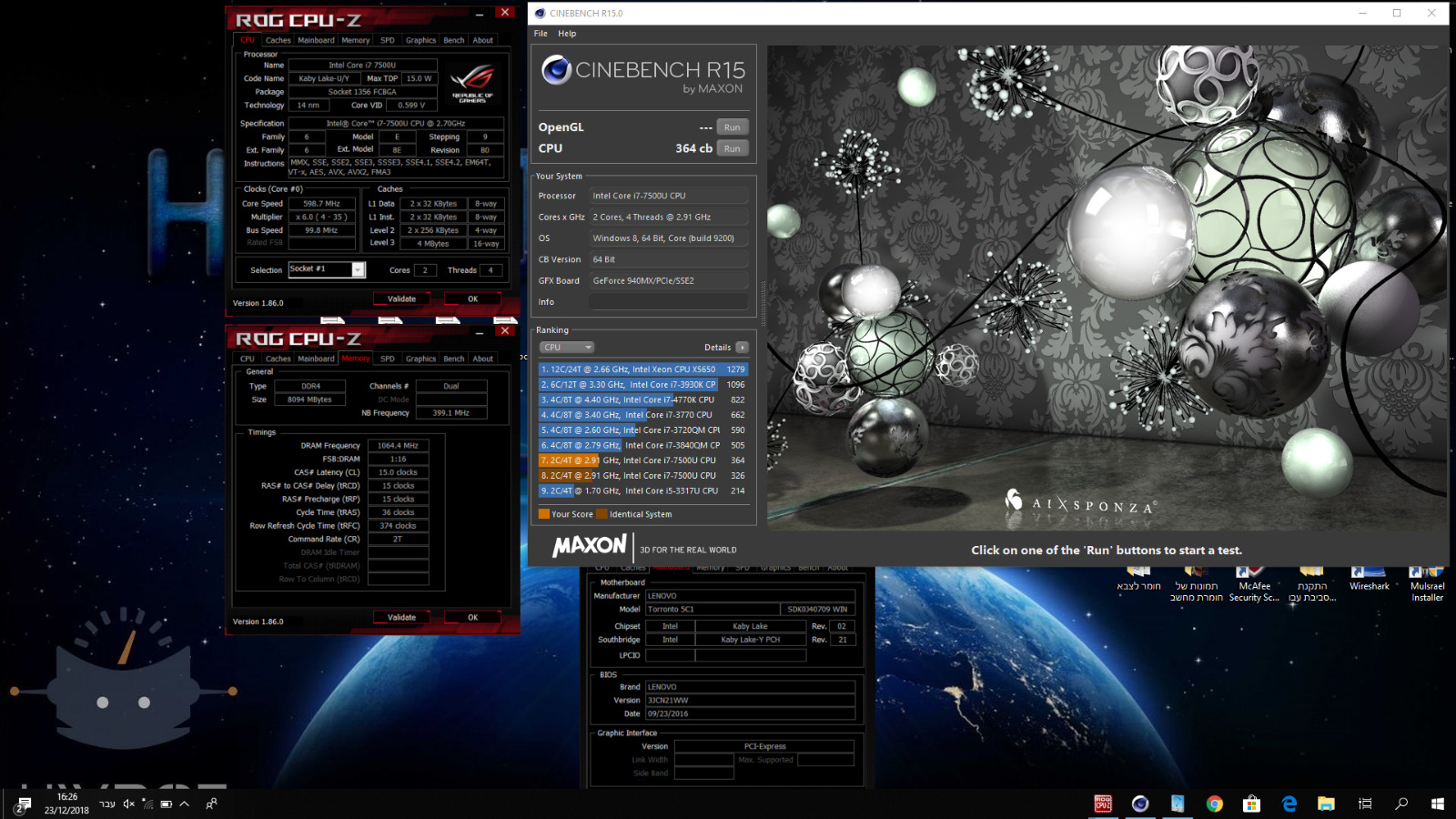Open the Cinebench File menu
Image resolution: width=1456 pixels, height=819 pixels.
point(541,34)
